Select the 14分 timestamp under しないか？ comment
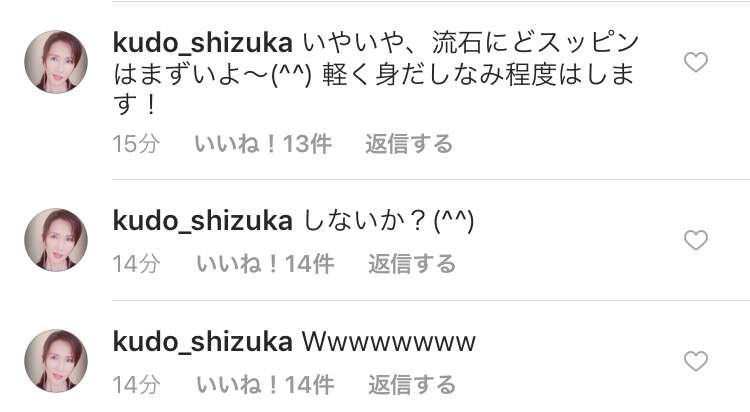The image size is (750, 412). point(136,264)
